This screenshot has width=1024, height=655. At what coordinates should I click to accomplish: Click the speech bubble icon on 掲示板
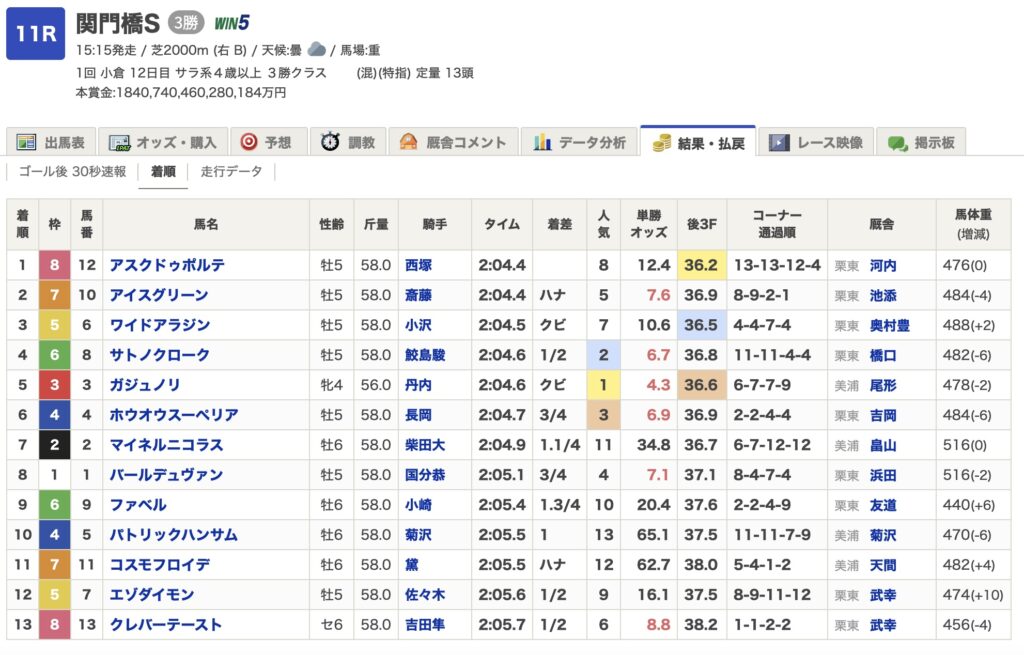pos(897,142)
